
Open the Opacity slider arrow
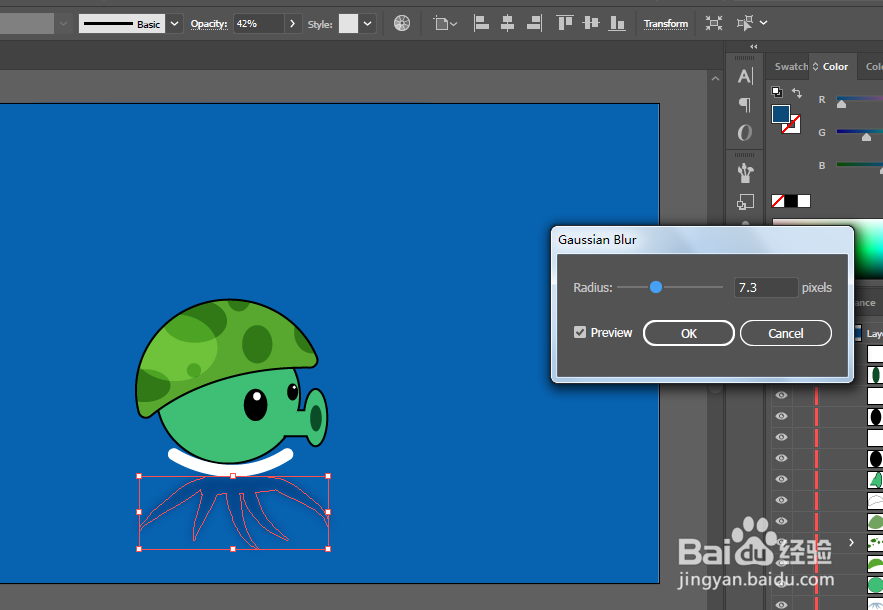pos(292,24)
